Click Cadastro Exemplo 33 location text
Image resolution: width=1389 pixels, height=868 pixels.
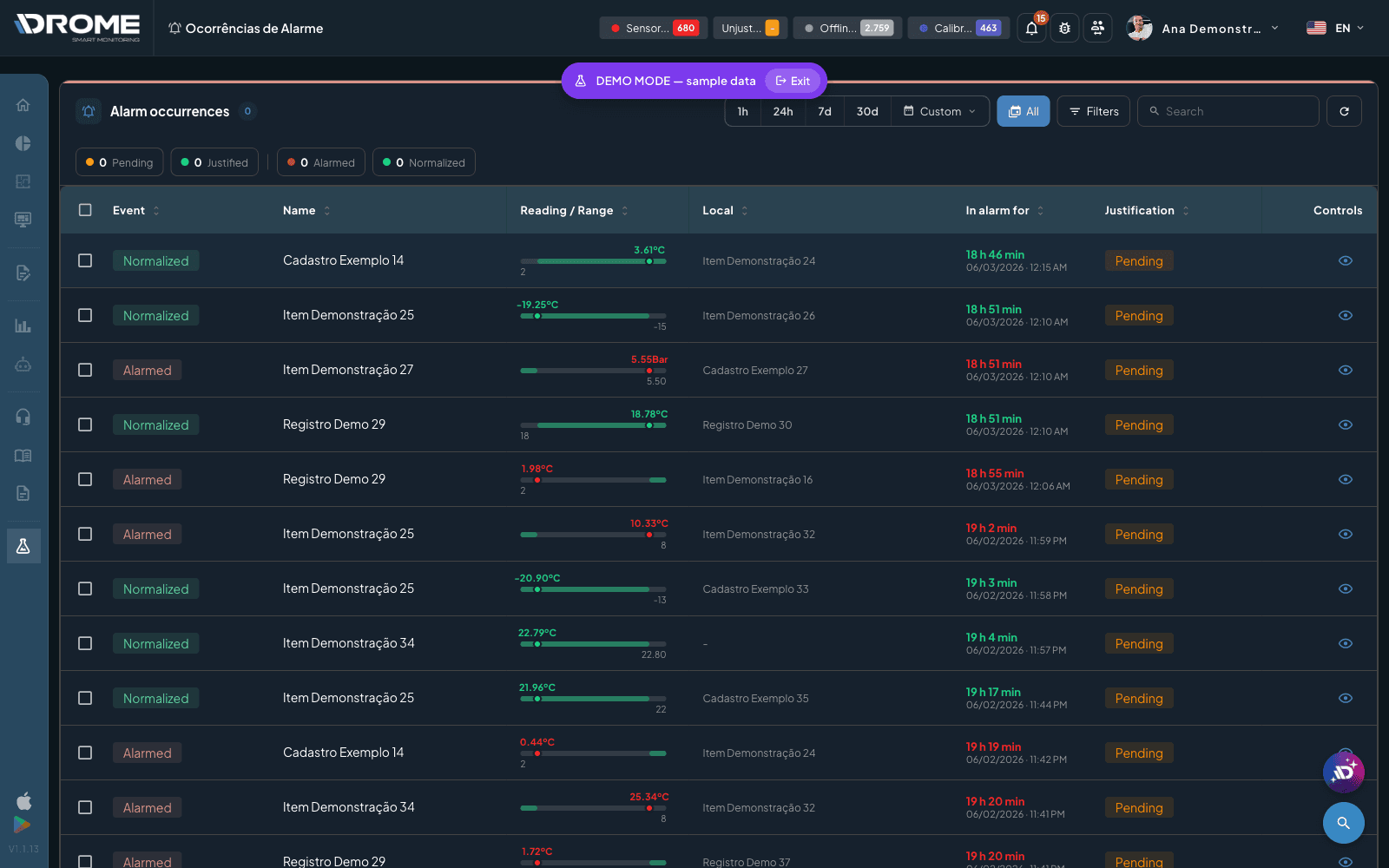[x=755, y=589]
